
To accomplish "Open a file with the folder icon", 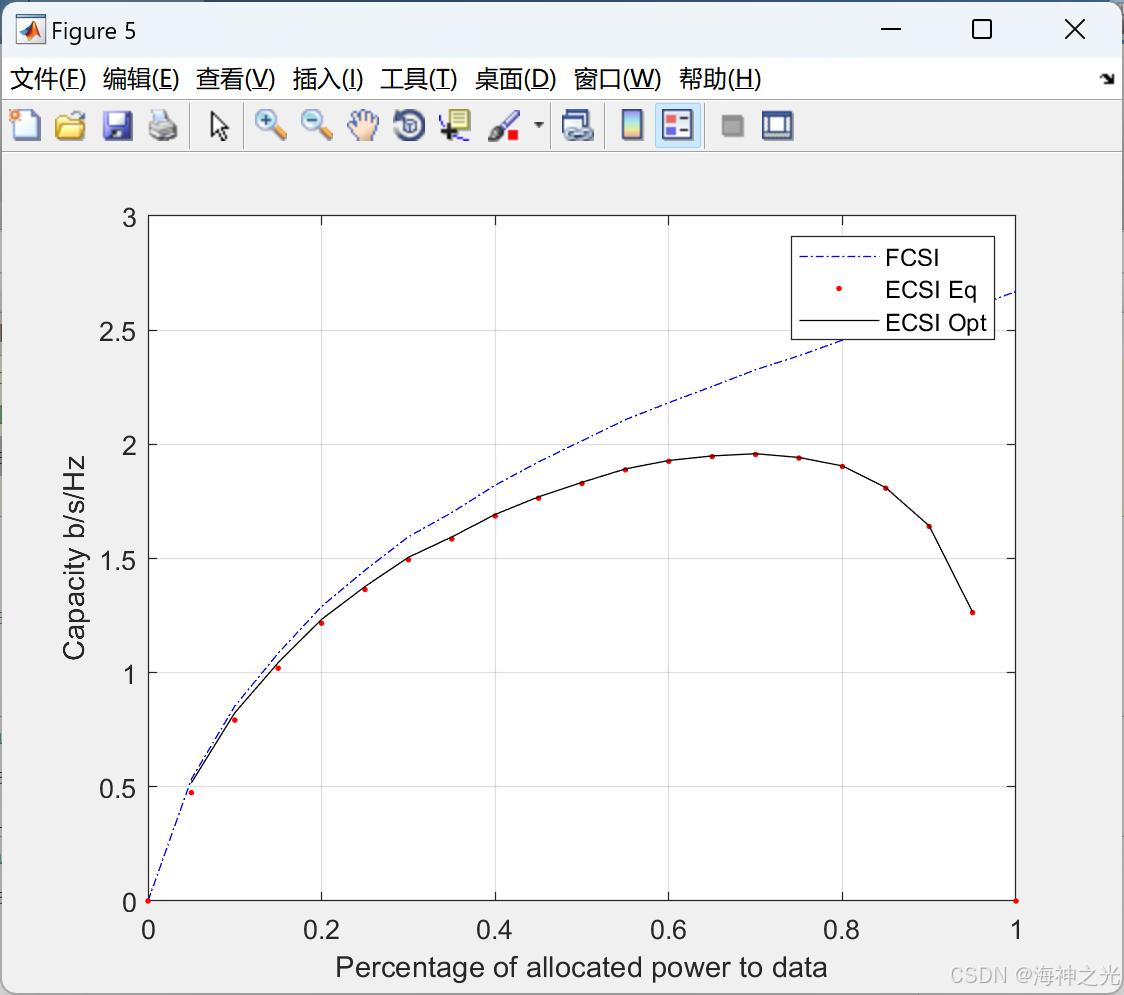I will 70,125.
